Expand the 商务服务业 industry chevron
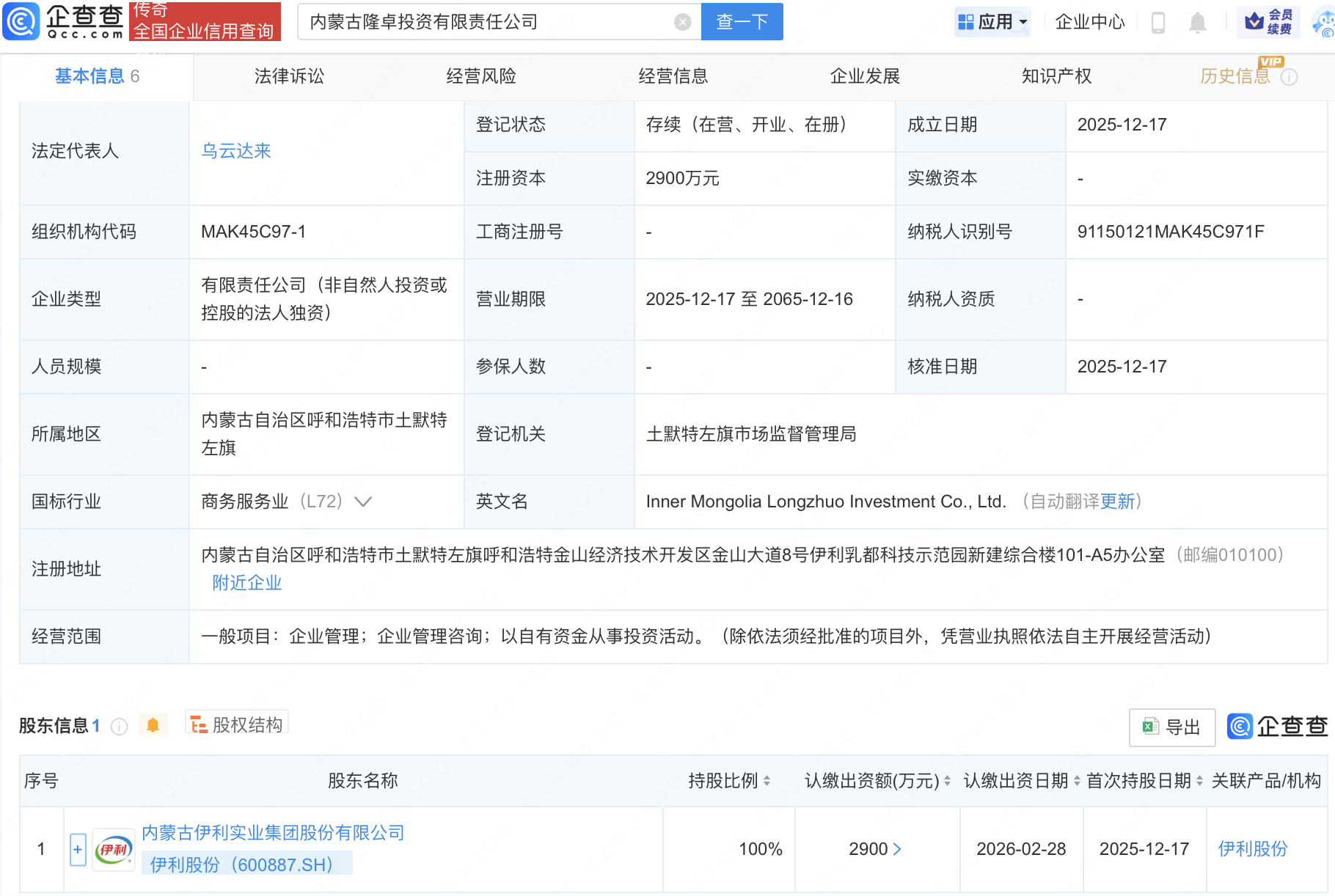The height and width of the screenshot is (896, 1335). pyautogui.click(x=363, y=502)
